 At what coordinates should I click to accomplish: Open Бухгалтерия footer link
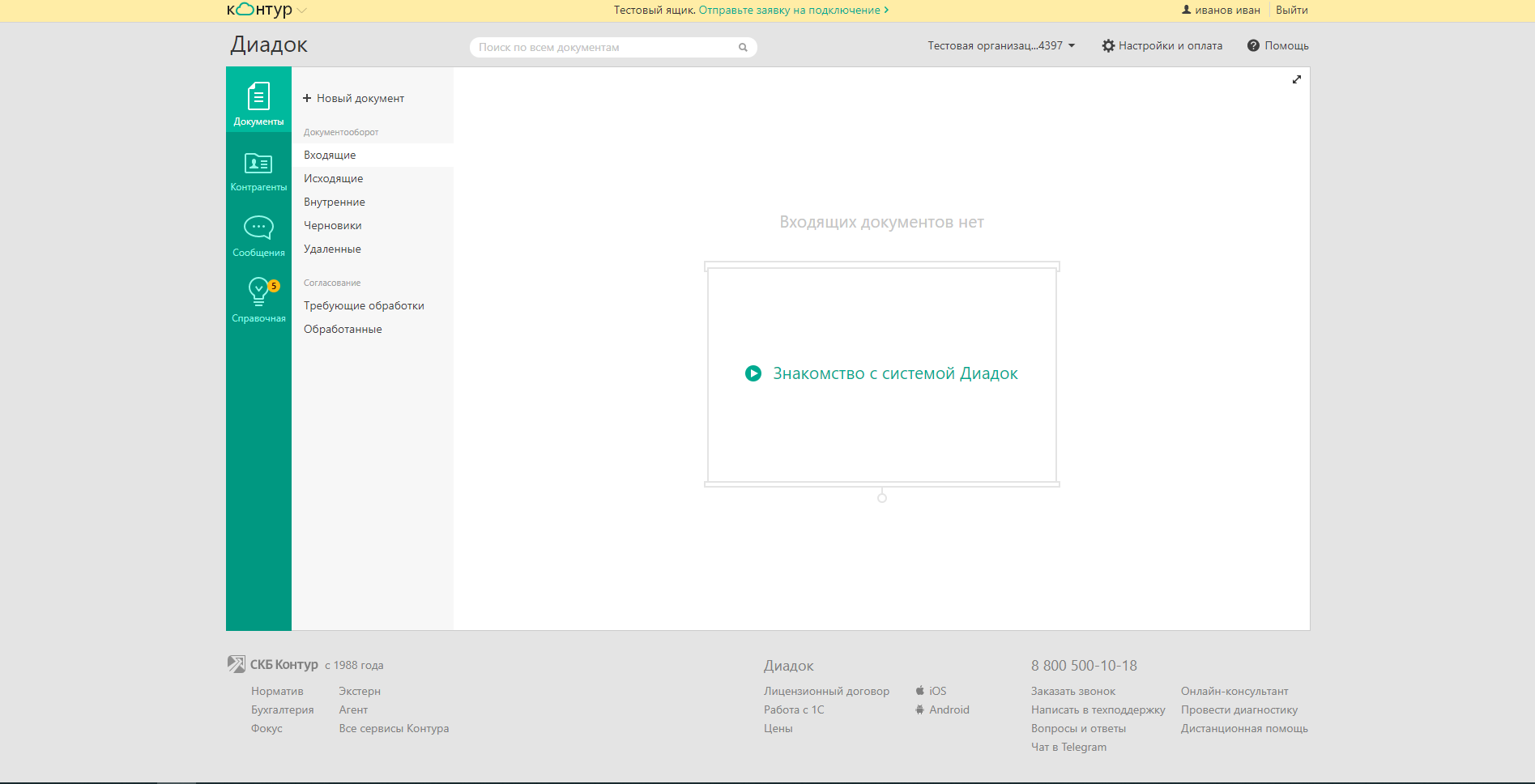(282, 709)
